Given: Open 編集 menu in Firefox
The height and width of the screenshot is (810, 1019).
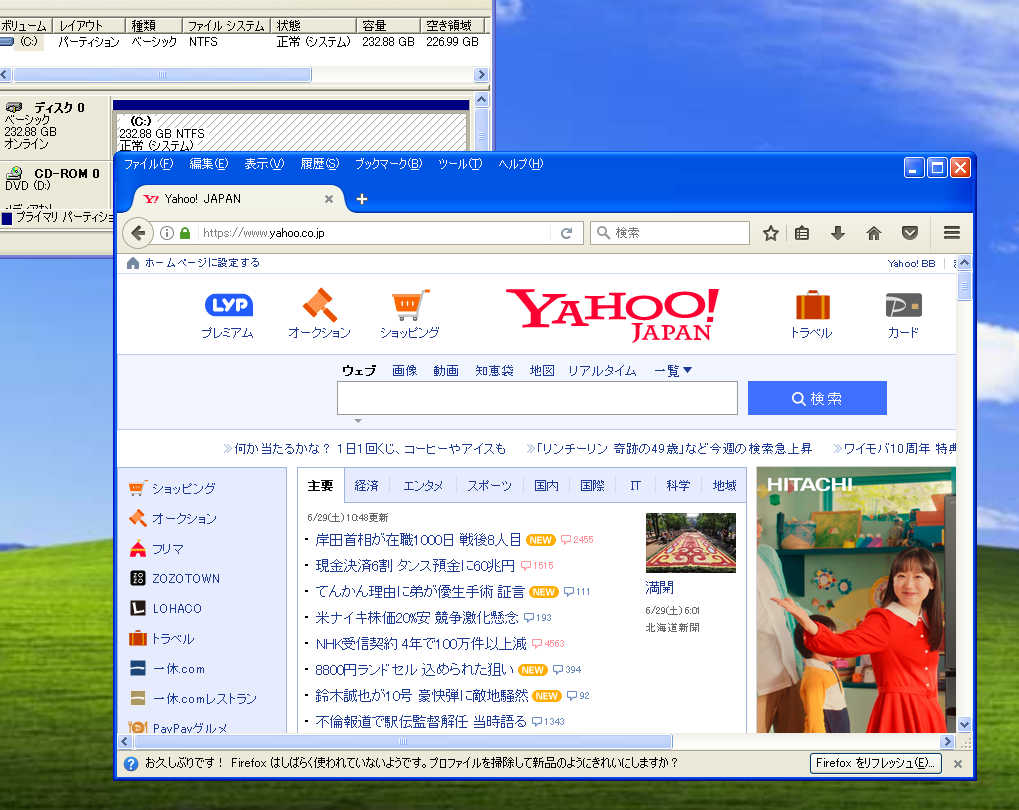Looking at the screenshot, I should pyautogui.click(x=209, y=164).
